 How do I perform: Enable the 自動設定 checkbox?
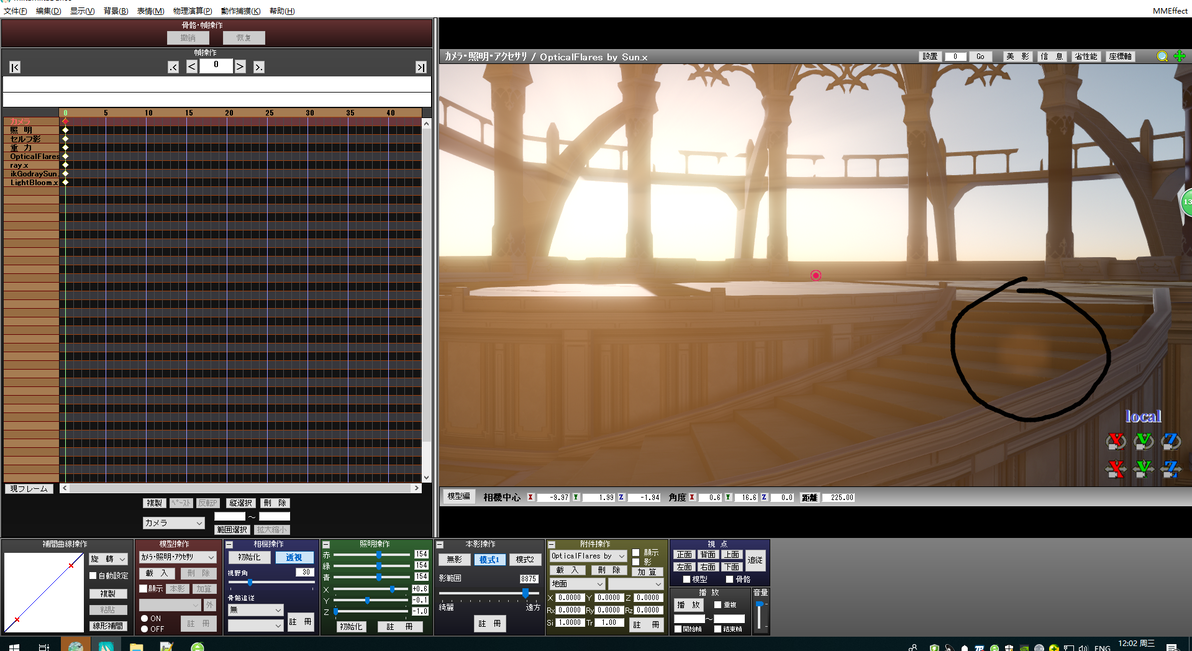point(94,576)
